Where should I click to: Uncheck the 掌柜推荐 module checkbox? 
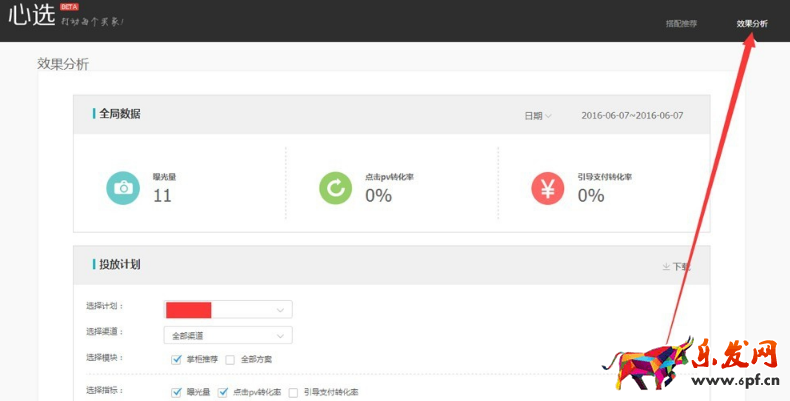[176, 359]
